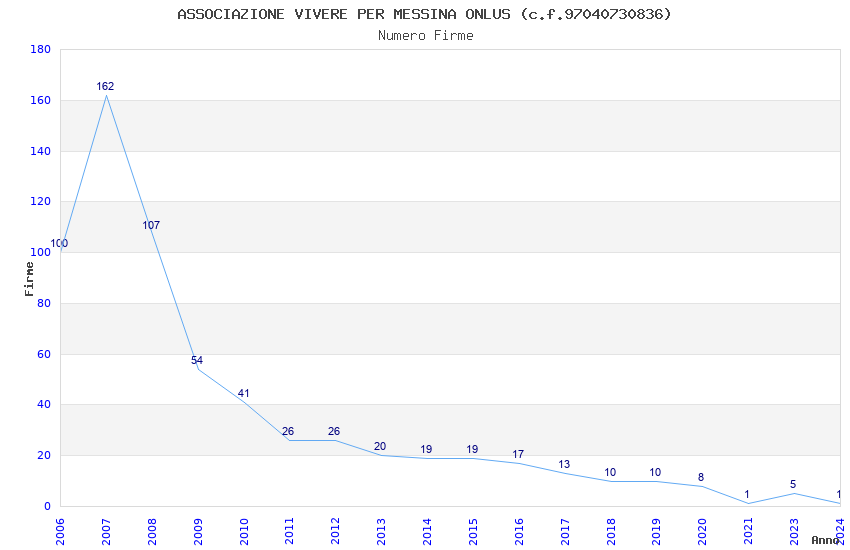Click the y-axis value 40
Image resolution: width=850 pixels, height=550 pixels.
pyautogui.click(x=44, y=404)
